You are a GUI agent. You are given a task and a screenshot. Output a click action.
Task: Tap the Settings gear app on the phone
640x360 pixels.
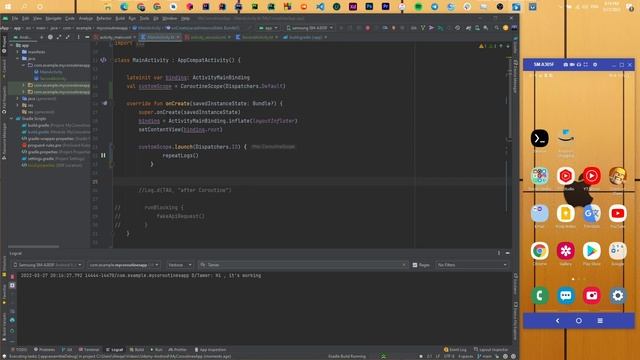pos(618,296)
